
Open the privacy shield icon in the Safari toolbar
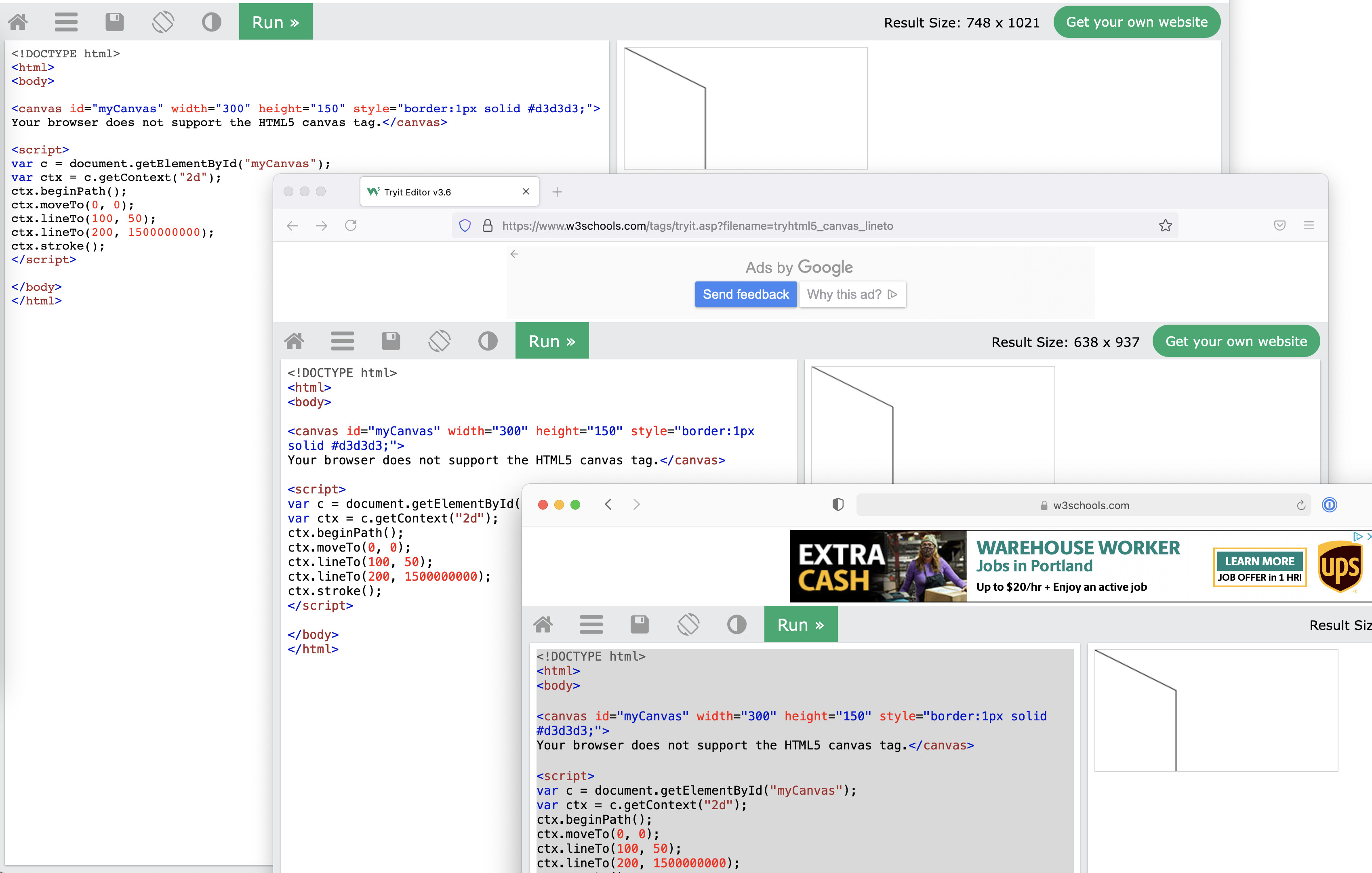pos(838,505)
